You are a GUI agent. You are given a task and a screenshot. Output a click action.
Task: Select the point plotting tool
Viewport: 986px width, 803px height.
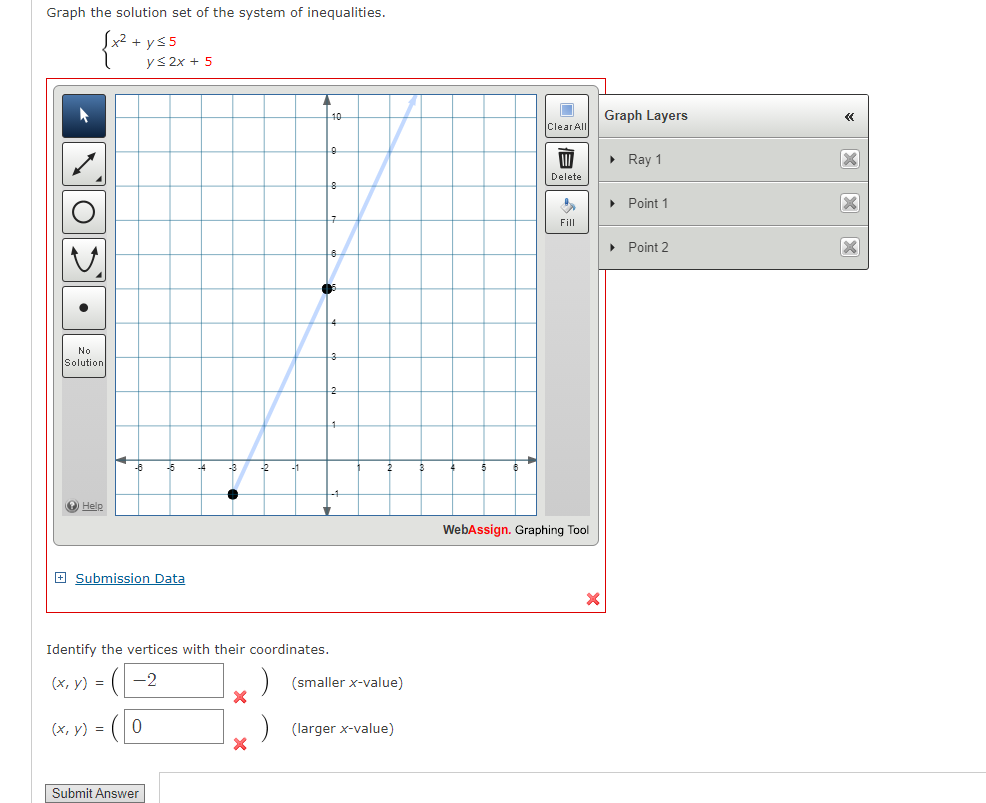[x=83, y=307]
